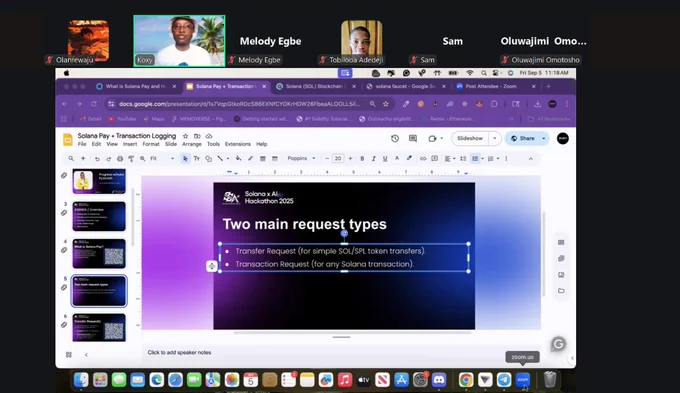
Task: Open the Fit zoom level dropdown
Action: 162,159
